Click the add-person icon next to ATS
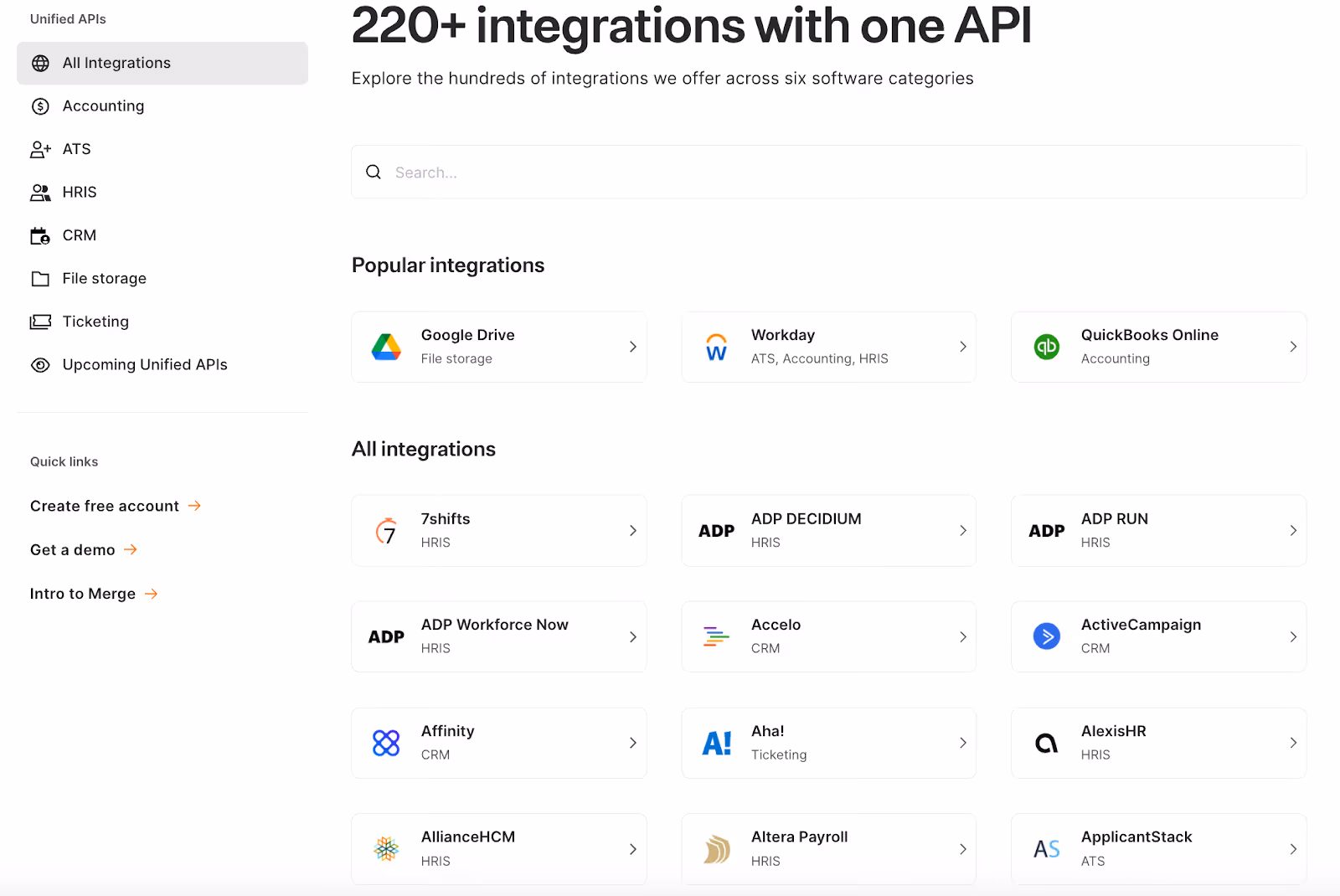 click(x=40, y=150)
